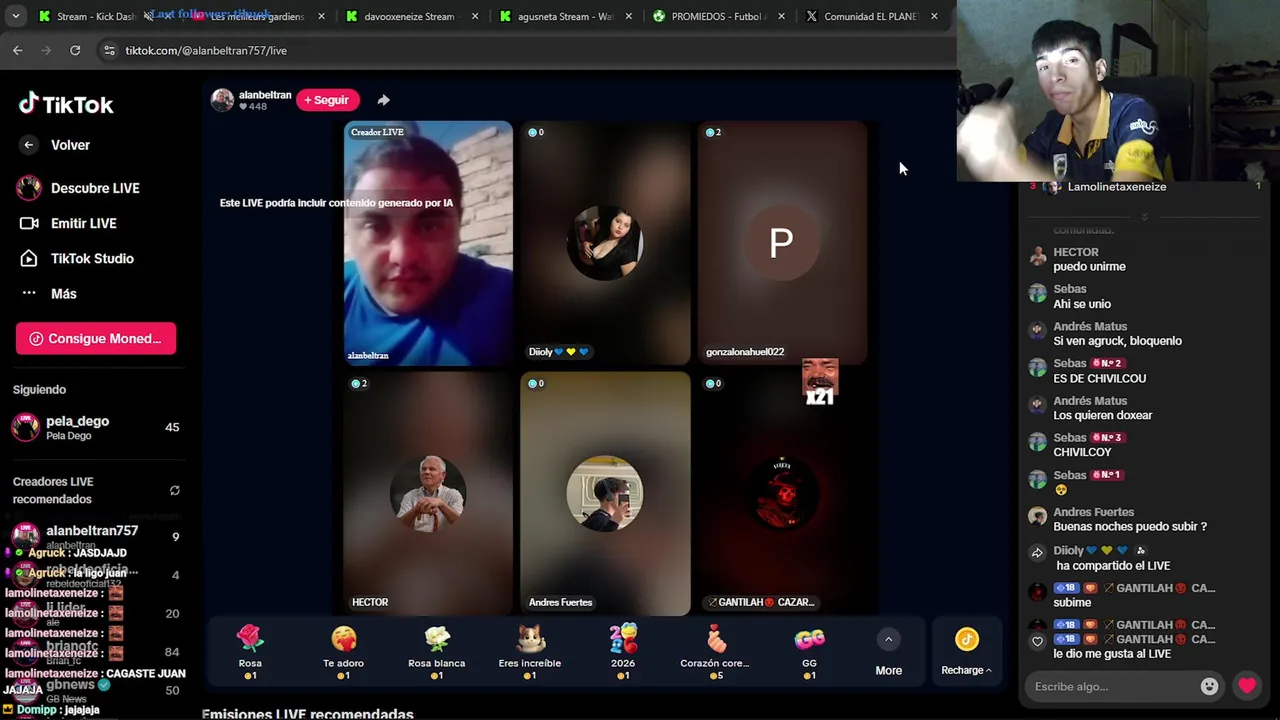Refresh recommended LIVE creators list
1280x720 pixels.
(175, 490)
